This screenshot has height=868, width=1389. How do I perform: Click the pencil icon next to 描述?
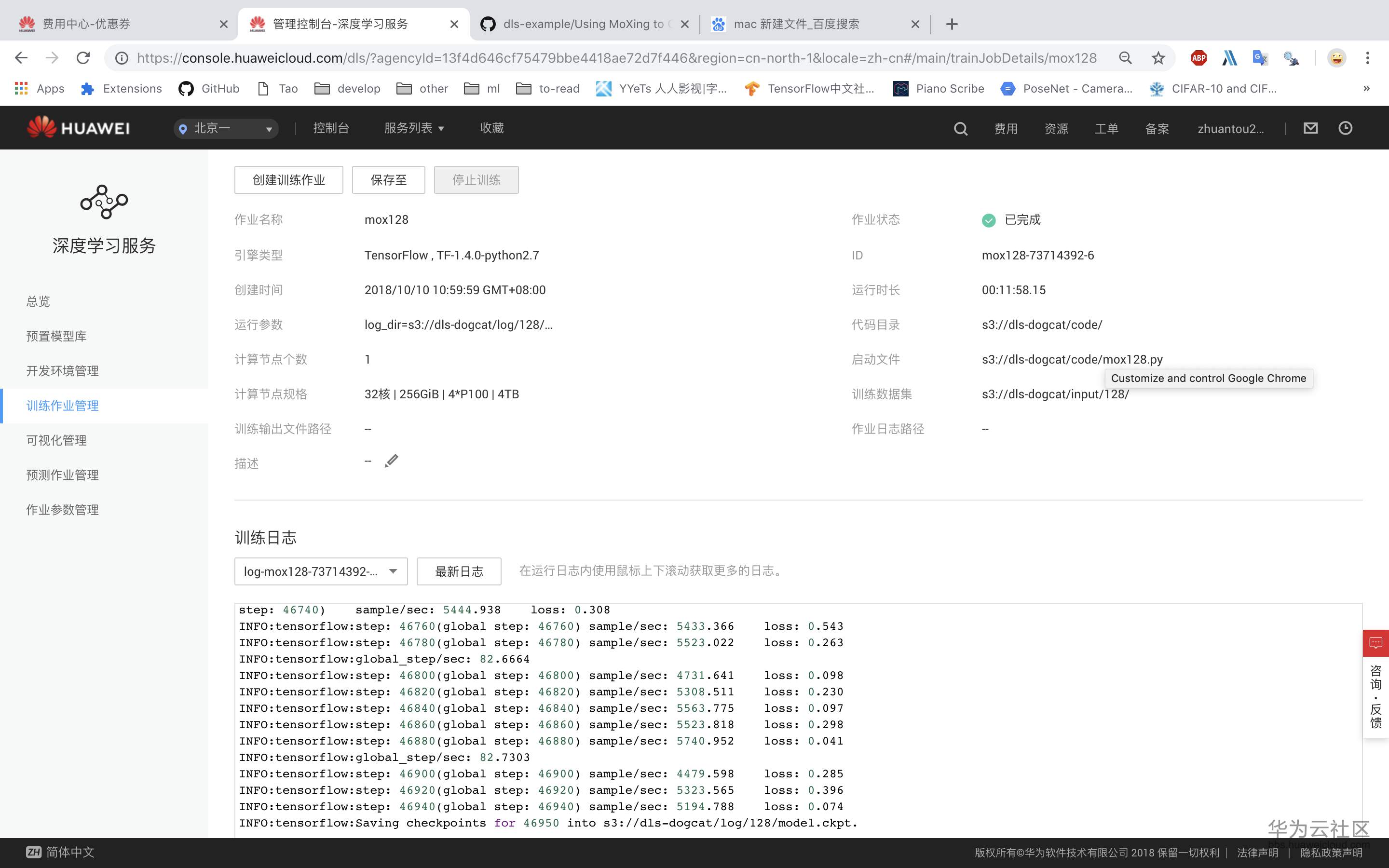point(392,461)
